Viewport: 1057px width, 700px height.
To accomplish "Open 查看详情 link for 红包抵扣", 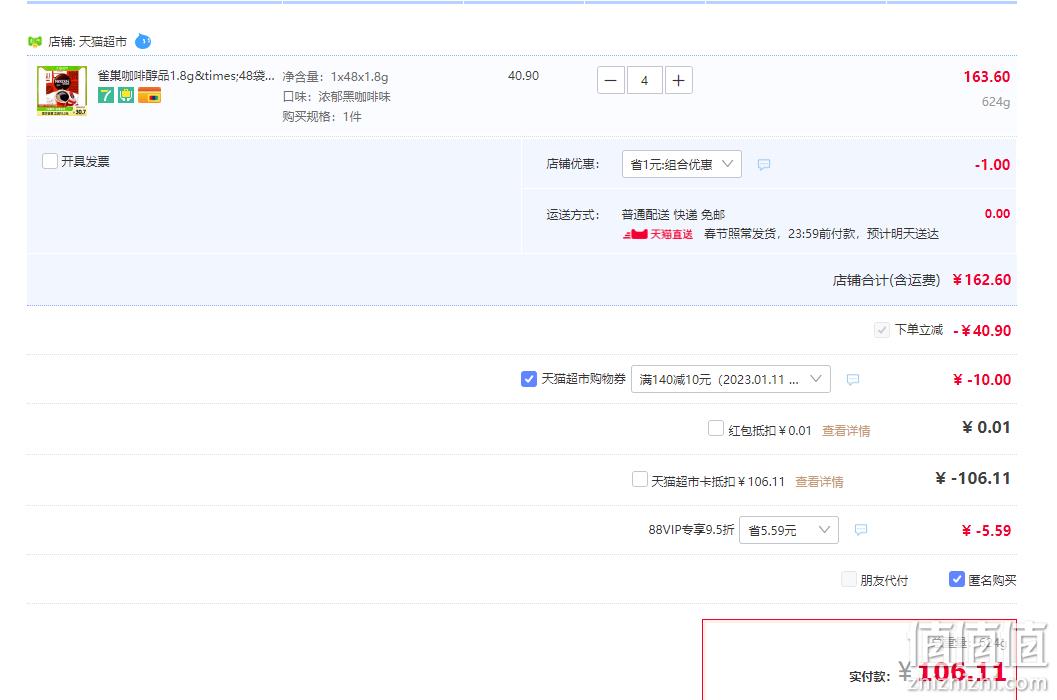I will pyautogui.click(x=846, y=430).
